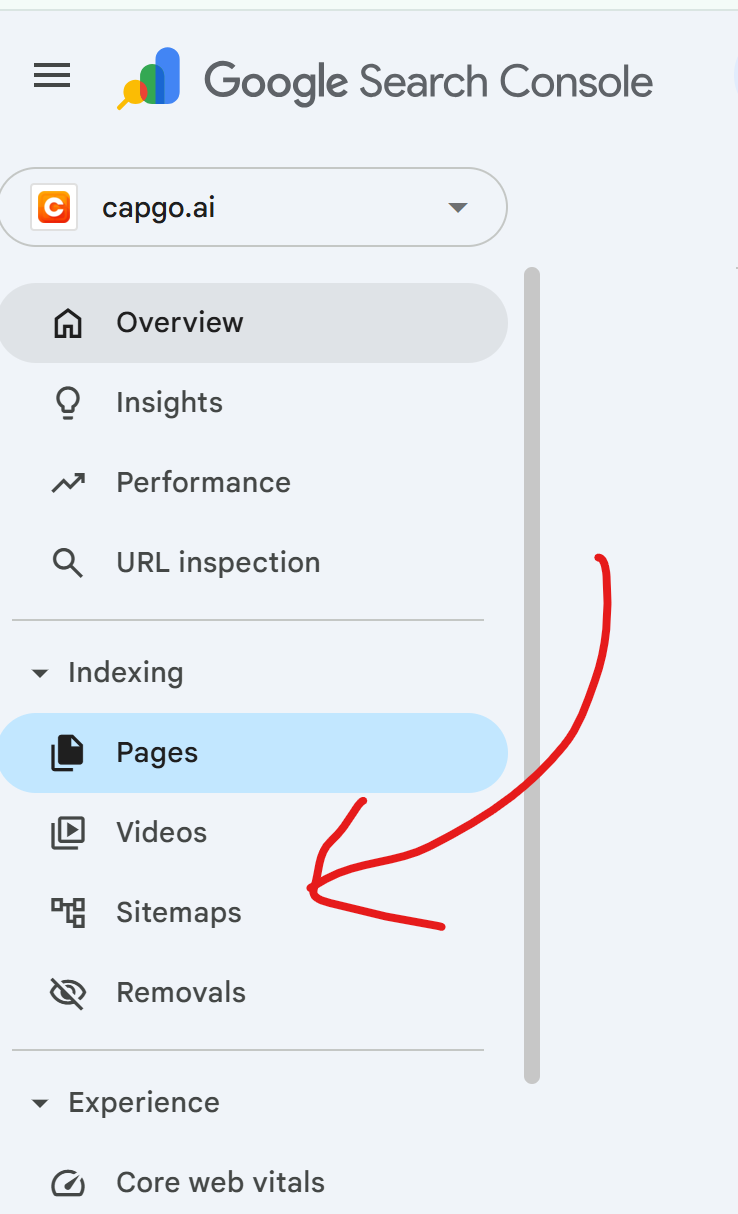
Task: Click the Performance trend-line icon
Action: click(x=67, y=483)
